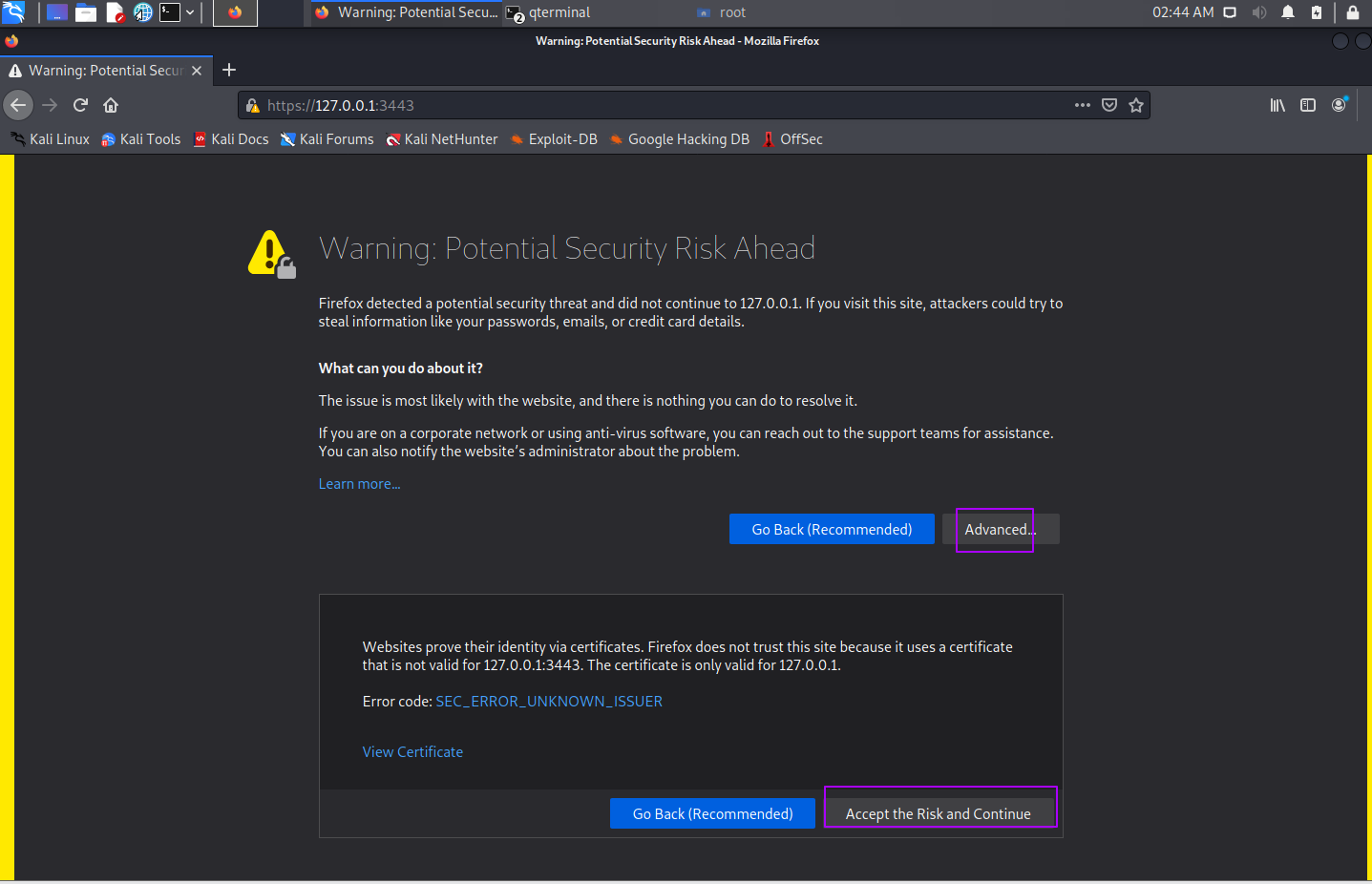Click the connection warning padlock icon
This screenshot has height=884, width=1372.
click(253, 105)
